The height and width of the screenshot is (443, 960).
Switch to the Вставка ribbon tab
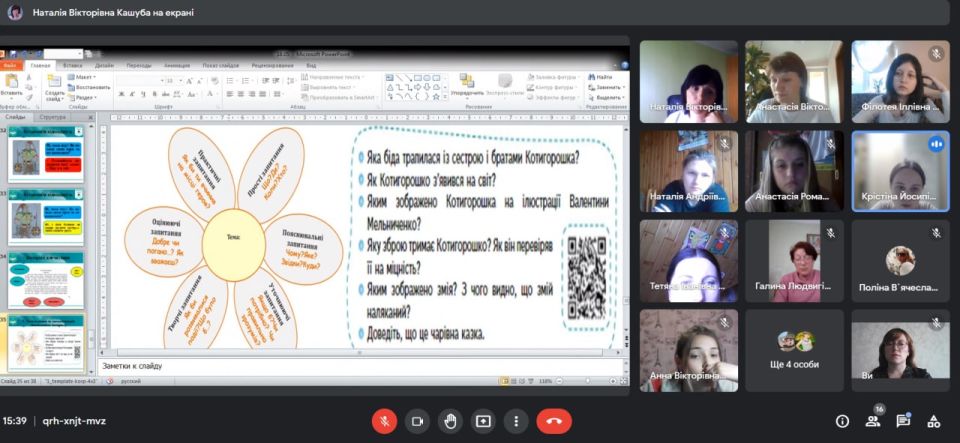coord(72,65)
